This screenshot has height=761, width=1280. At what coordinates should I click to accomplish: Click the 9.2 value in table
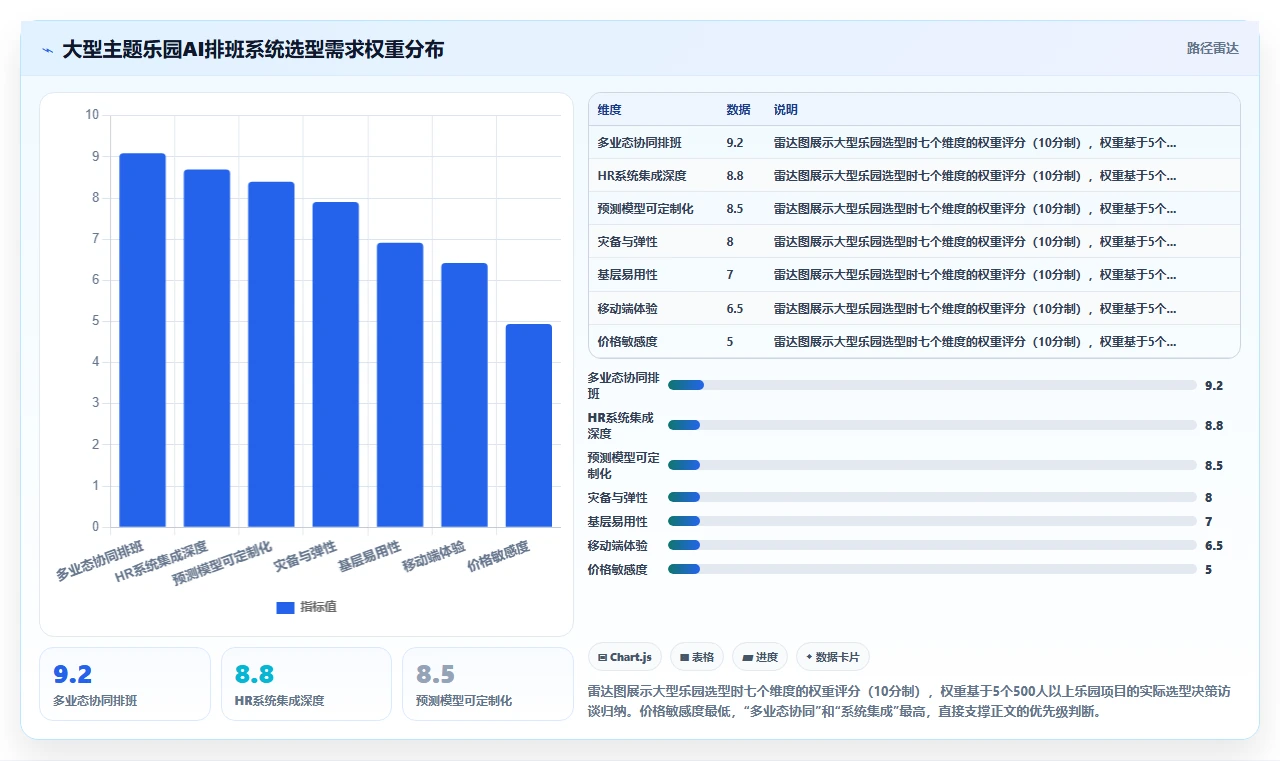tap(735, 143)
